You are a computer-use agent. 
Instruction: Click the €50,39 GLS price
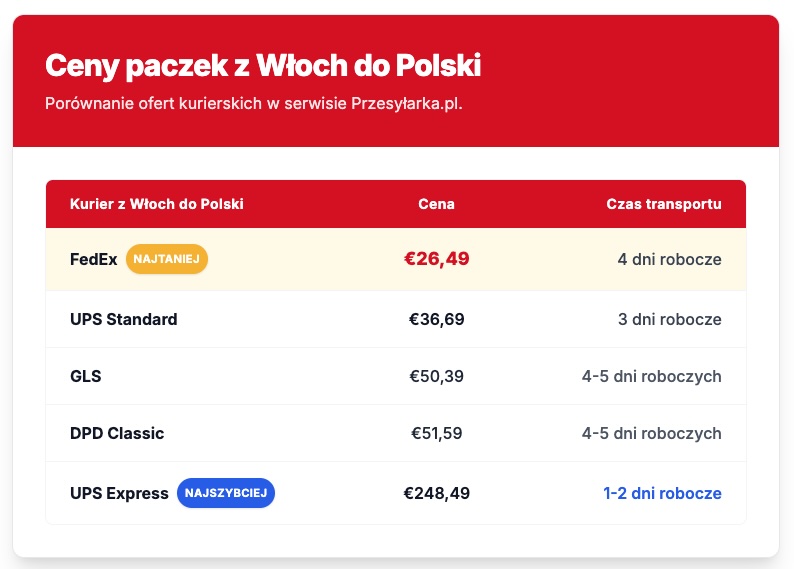(x=436, y=376)
